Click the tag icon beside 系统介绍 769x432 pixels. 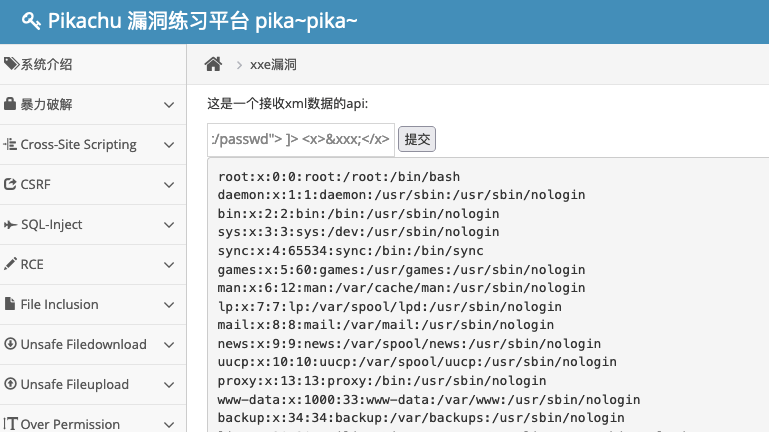(11, 64)
